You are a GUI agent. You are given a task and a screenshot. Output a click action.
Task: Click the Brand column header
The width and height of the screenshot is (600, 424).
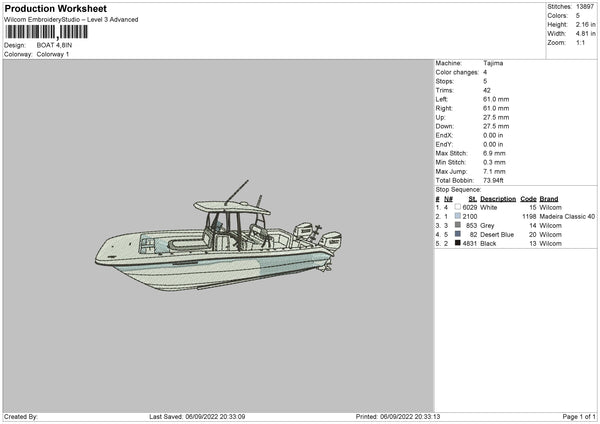pos(549,199)
